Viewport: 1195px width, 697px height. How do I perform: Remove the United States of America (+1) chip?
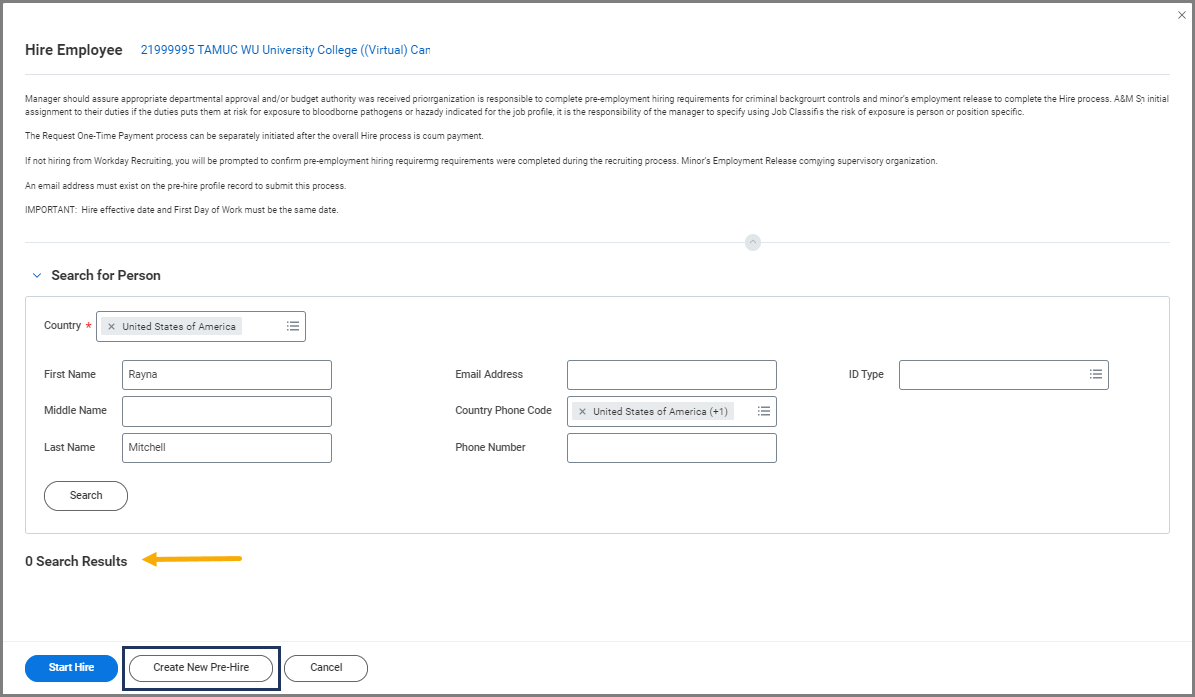coord(582,412)
